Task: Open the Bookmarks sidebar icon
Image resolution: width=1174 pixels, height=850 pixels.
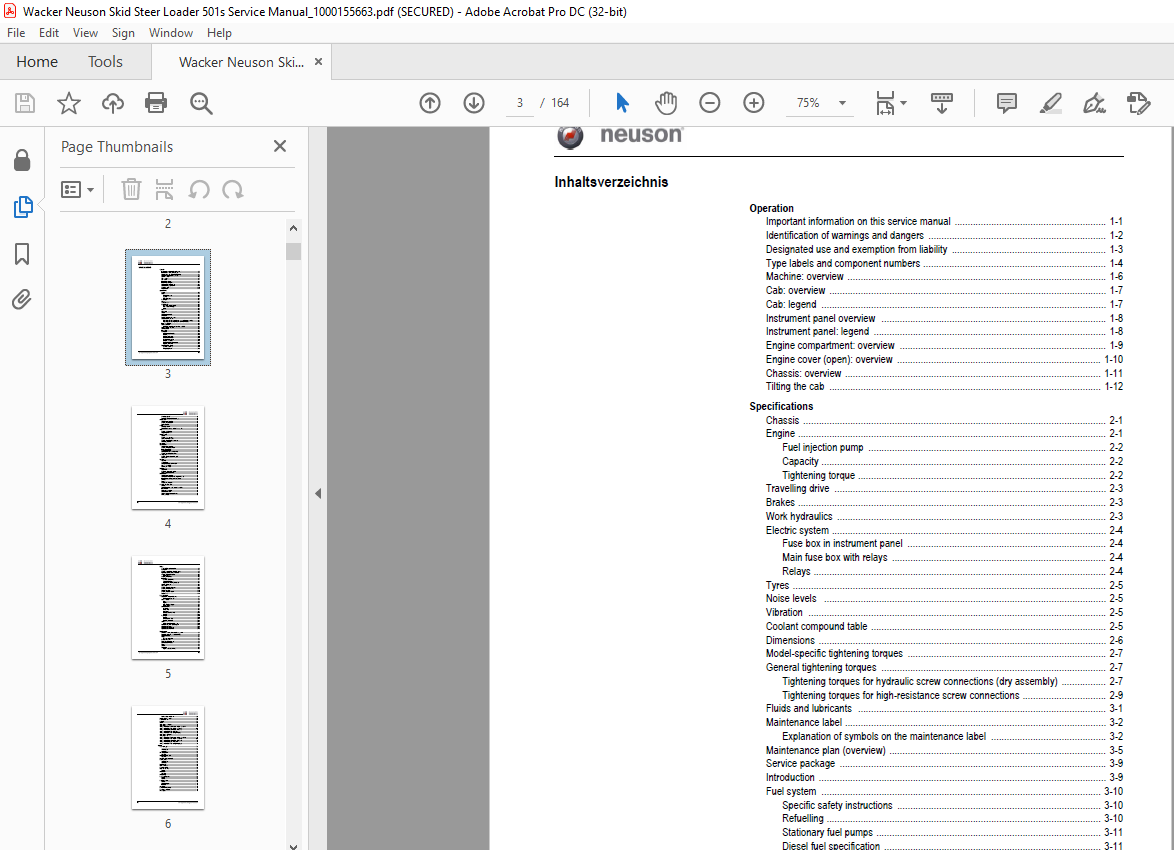Action: (x=22, y=254)
